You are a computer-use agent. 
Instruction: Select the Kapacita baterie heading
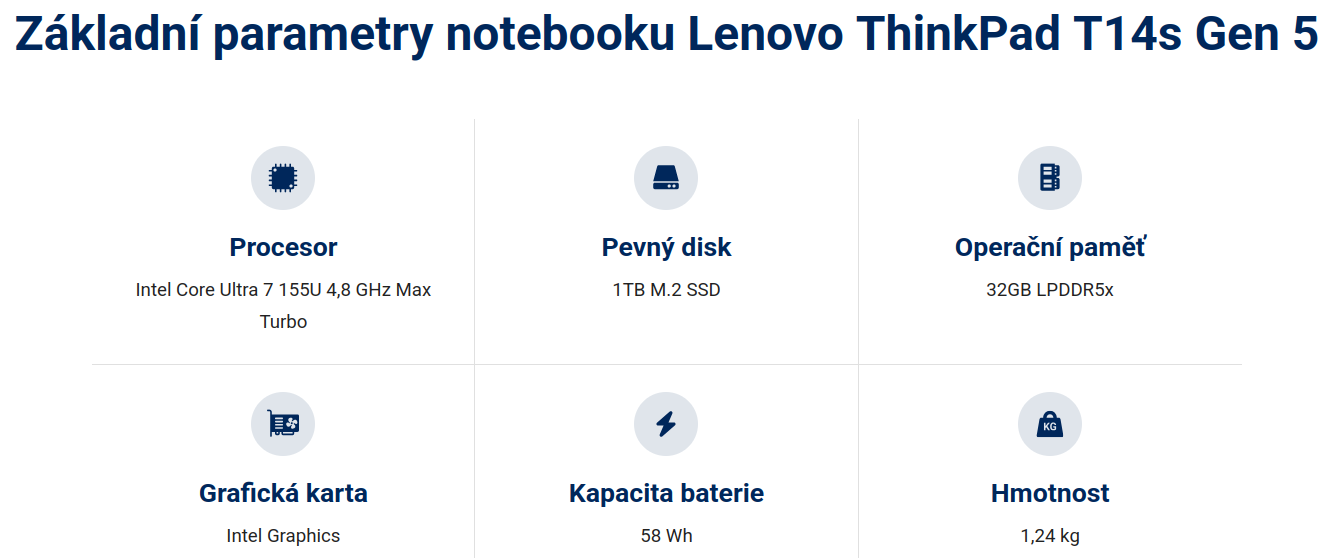[666, 493]
